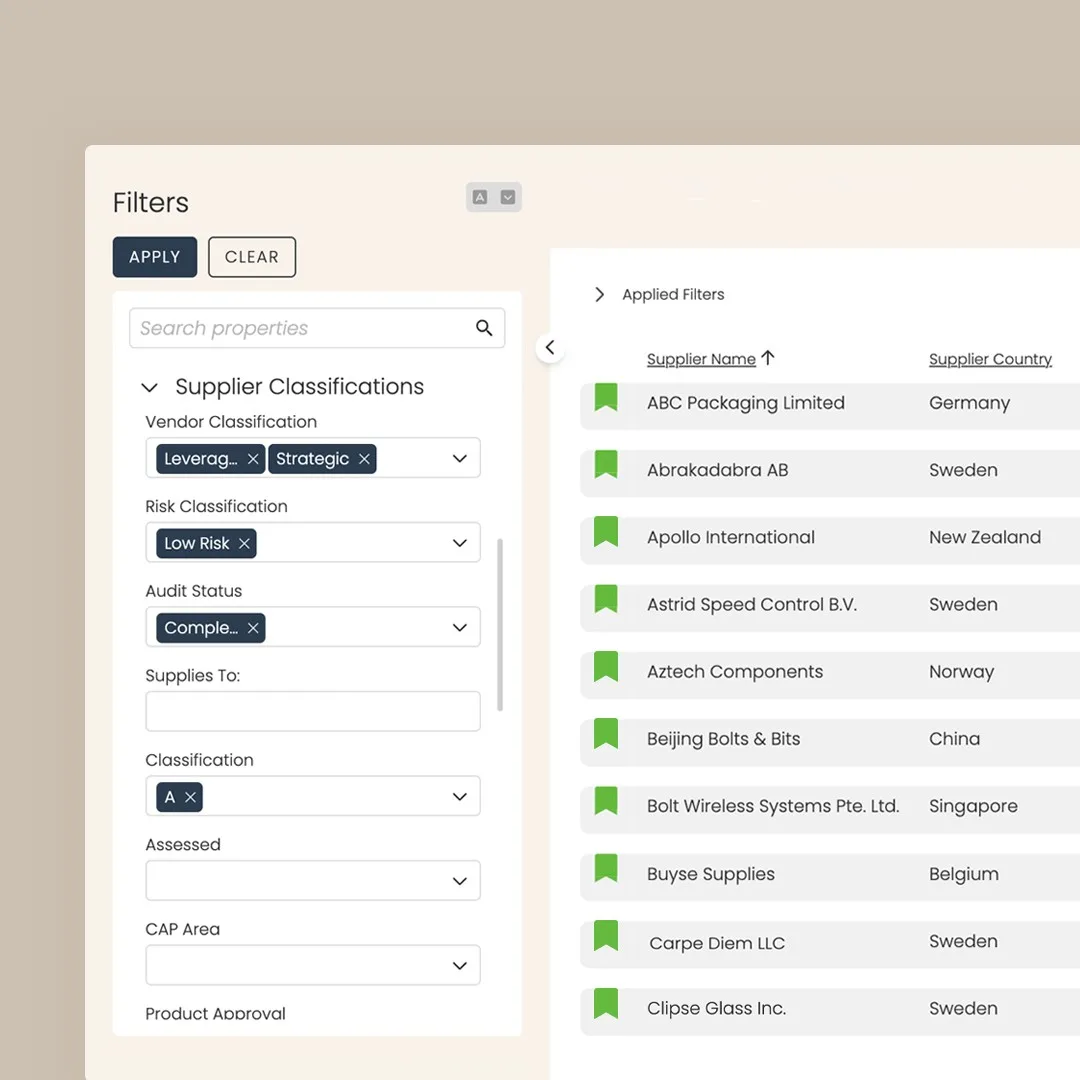
Task: Remove the Leverag... vendor chip
Action: pyautogui.click(x=253, y=459)
